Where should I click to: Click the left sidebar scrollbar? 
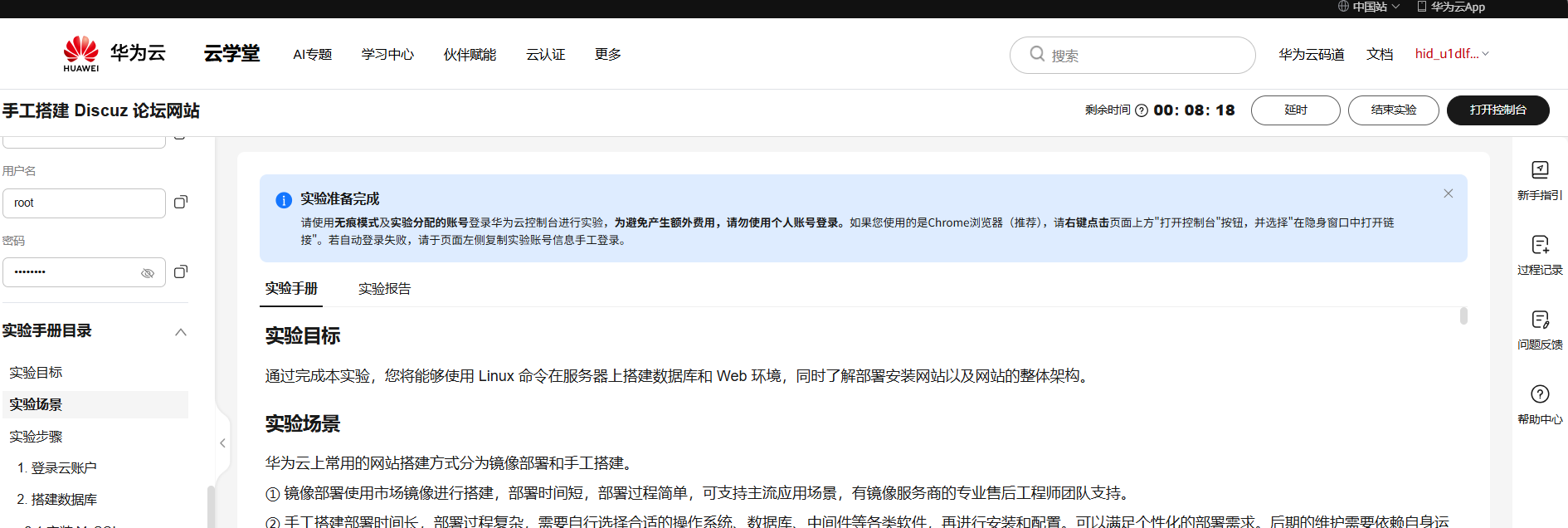coord(211,507)
